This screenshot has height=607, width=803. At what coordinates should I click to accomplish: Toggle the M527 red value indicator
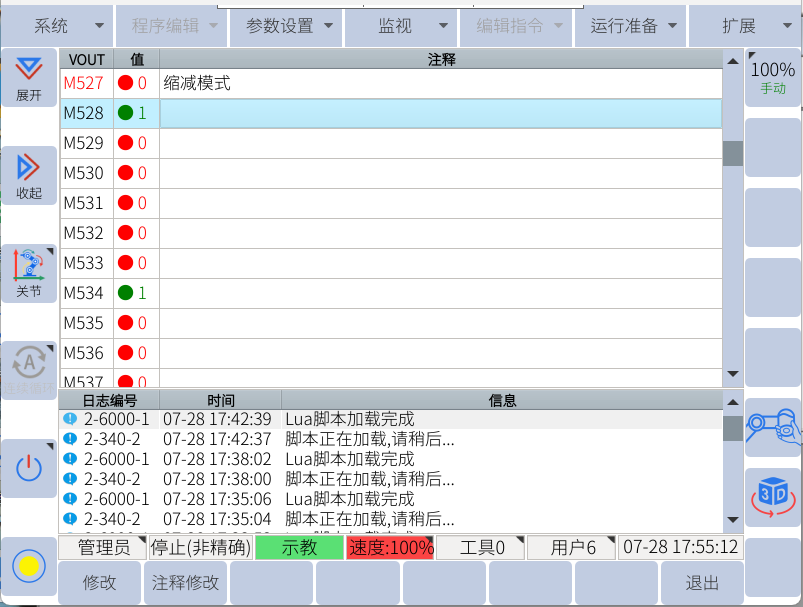point(126,83)
